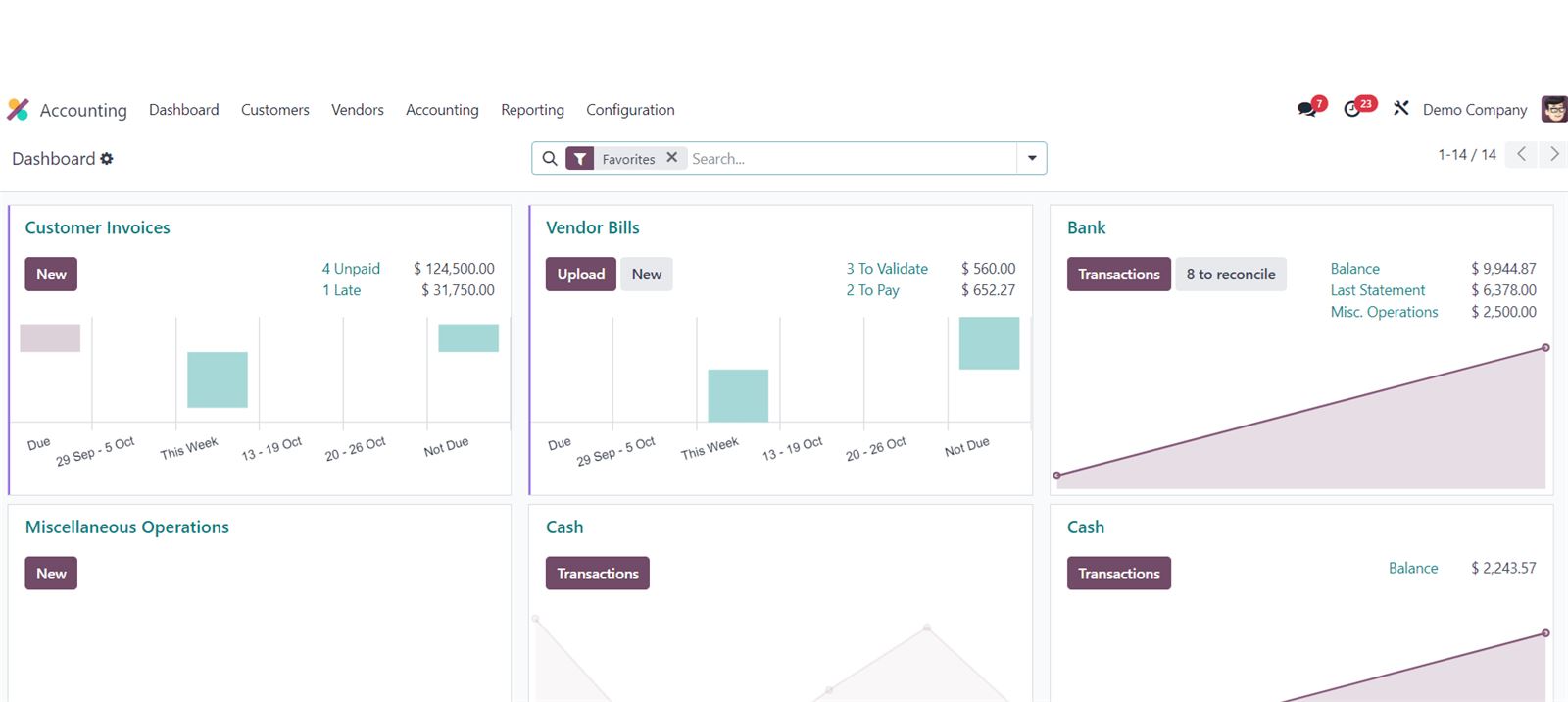
Task: Open the Bank Last Statement link
Action: 1378,290
